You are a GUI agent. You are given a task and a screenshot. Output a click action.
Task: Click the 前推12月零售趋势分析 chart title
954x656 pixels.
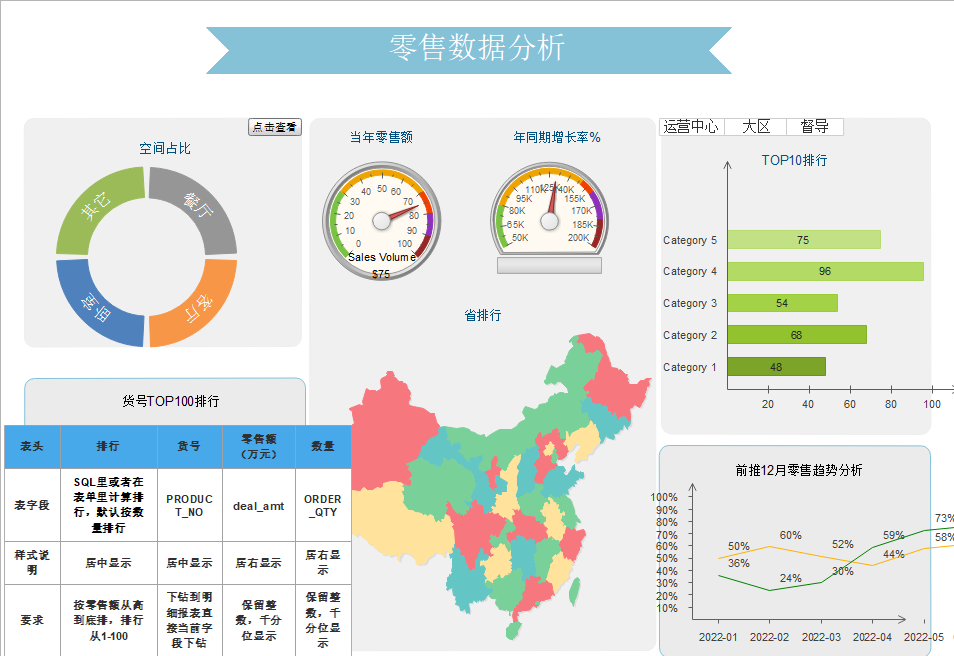point(798,470)
